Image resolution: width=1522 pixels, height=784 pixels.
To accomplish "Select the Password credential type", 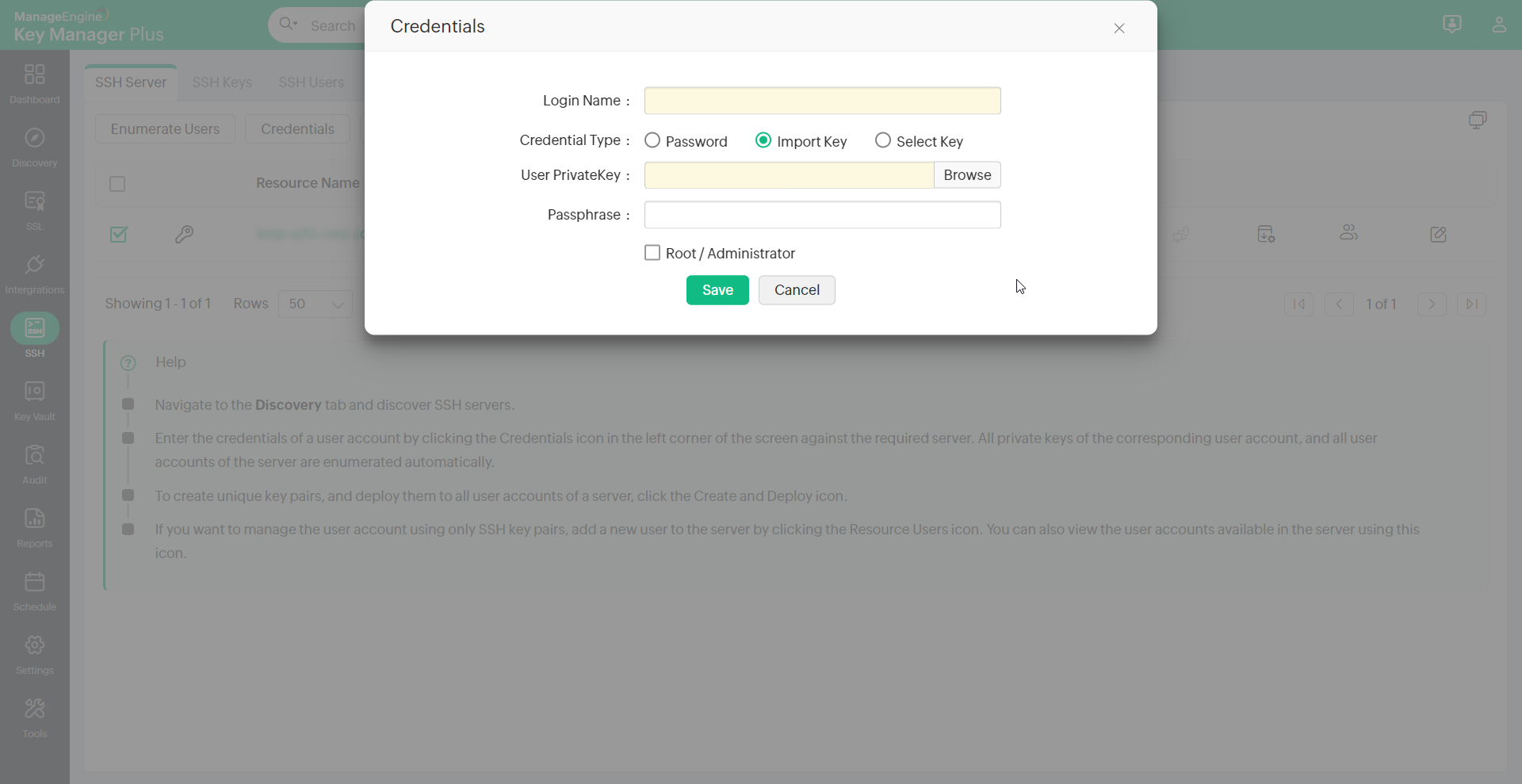I will coord(652,140).
